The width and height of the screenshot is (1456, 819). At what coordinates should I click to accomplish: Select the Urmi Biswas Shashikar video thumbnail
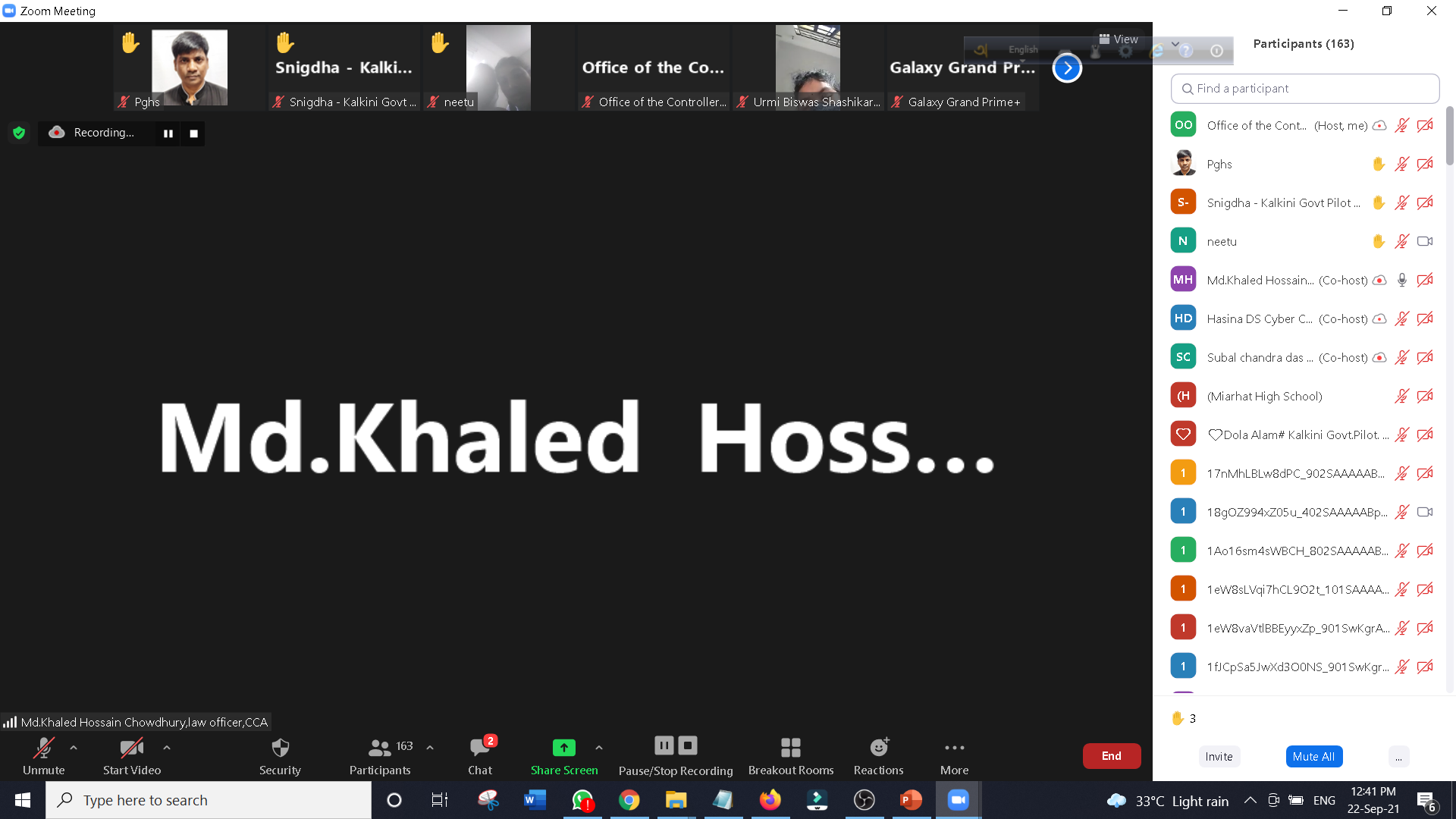coord(807,67)
